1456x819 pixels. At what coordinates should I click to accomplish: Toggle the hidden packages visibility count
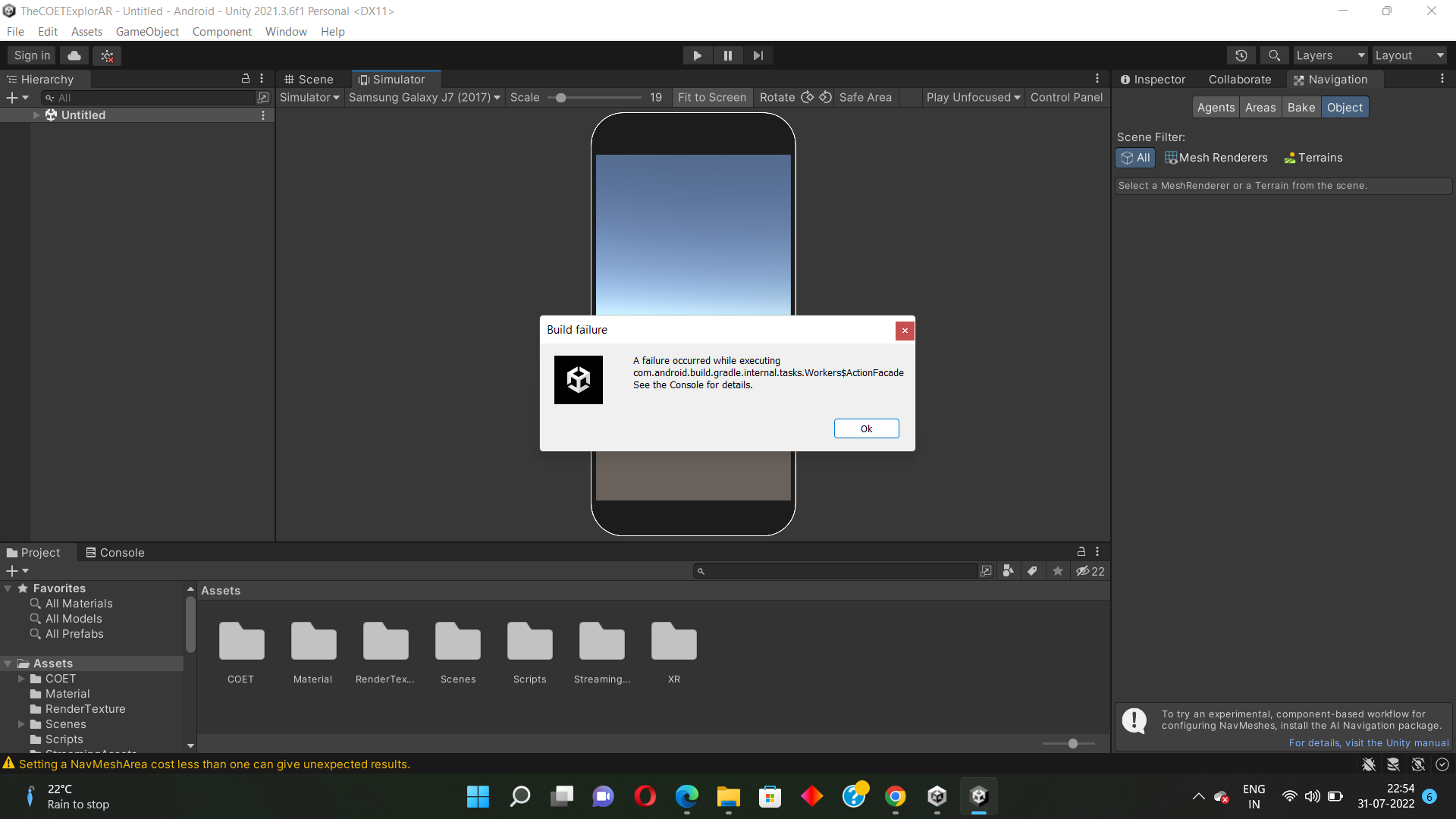pyautogui.click(x=1090, y=571)
